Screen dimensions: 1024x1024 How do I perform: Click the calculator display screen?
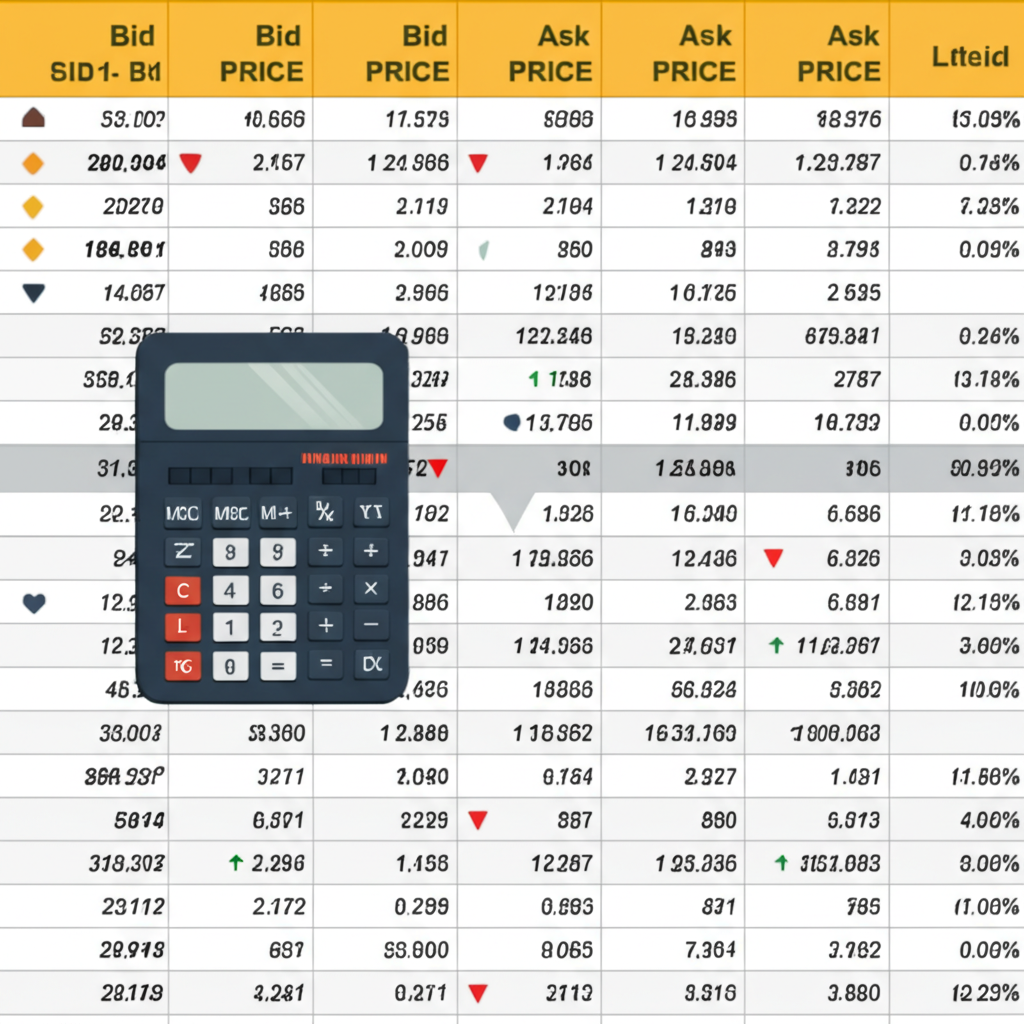[x=273, y=396]
